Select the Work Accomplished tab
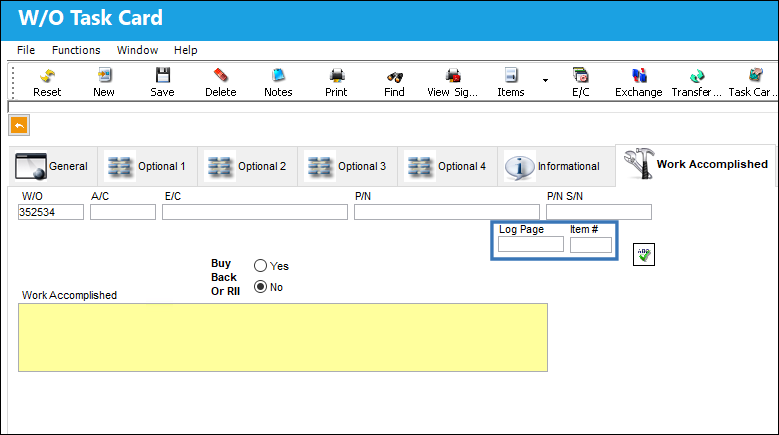Screen dimensions: 779x435 [696, 164]
